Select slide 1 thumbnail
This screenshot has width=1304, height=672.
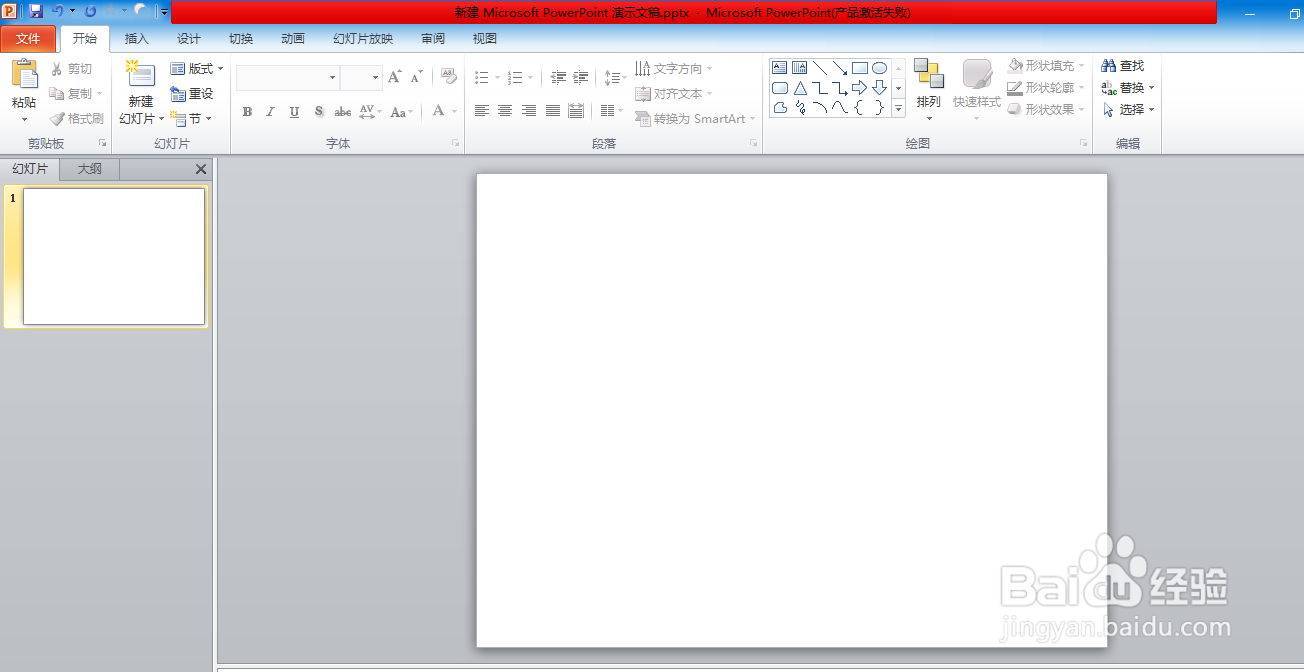click(x=114, y=256)
